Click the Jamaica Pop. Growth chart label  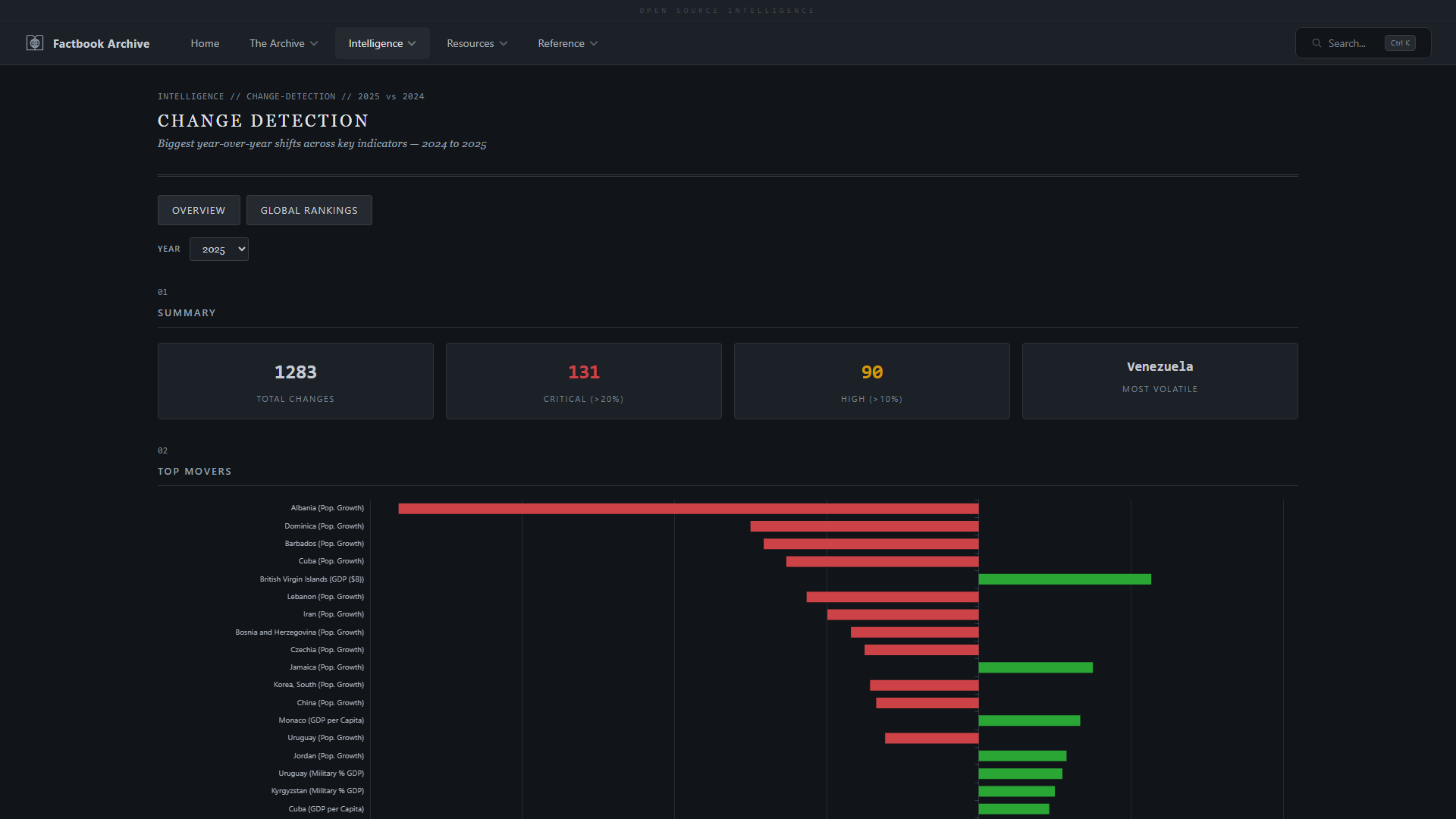coord(326,667)
